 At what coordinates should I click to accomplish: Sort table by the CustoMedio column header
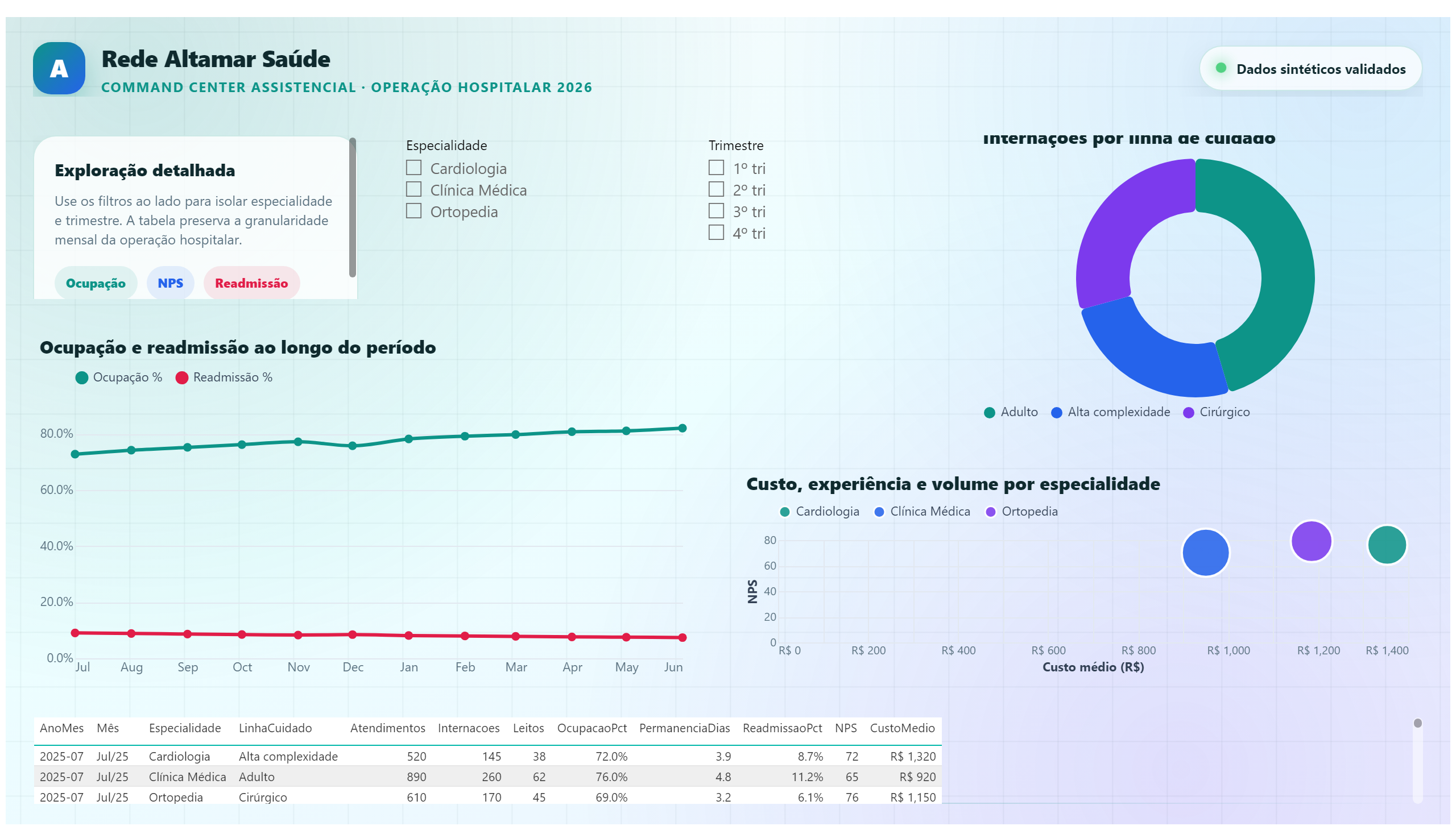(902, 729)
